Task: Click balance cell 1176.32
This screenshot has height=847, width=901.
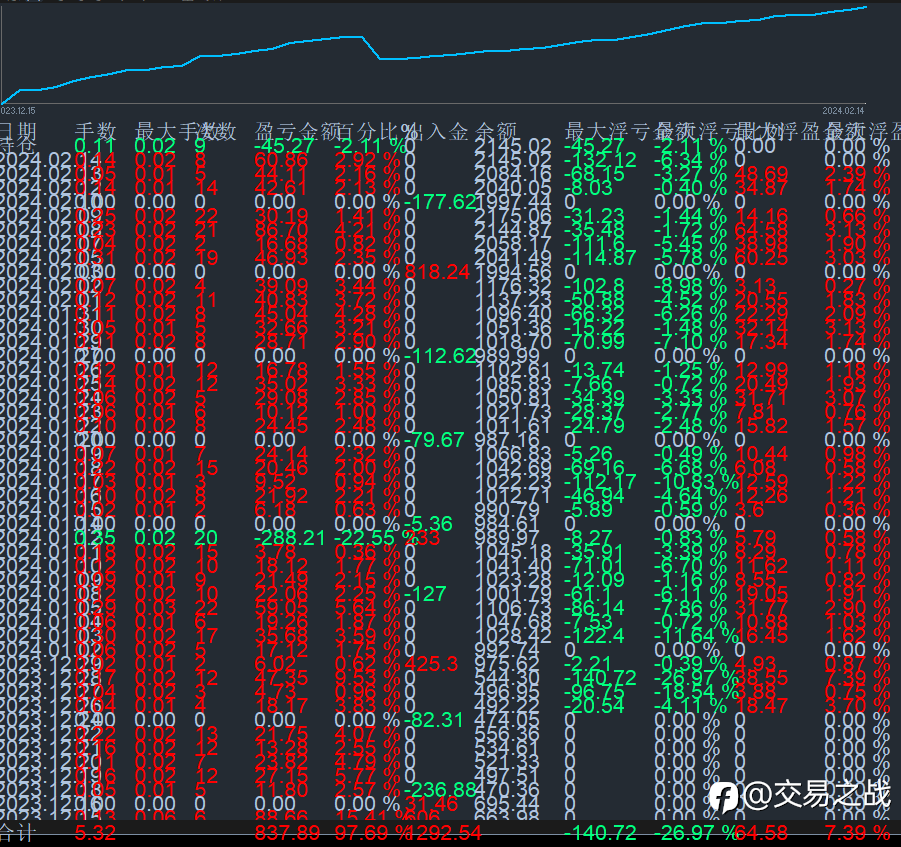Action: 513,286
